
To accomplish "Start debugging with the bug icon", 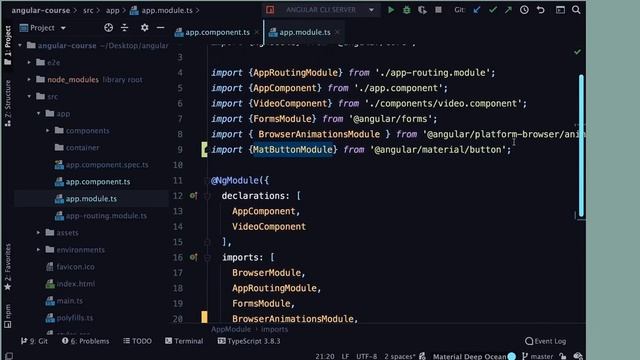I will pyautogui.click(x=407, y=10).
